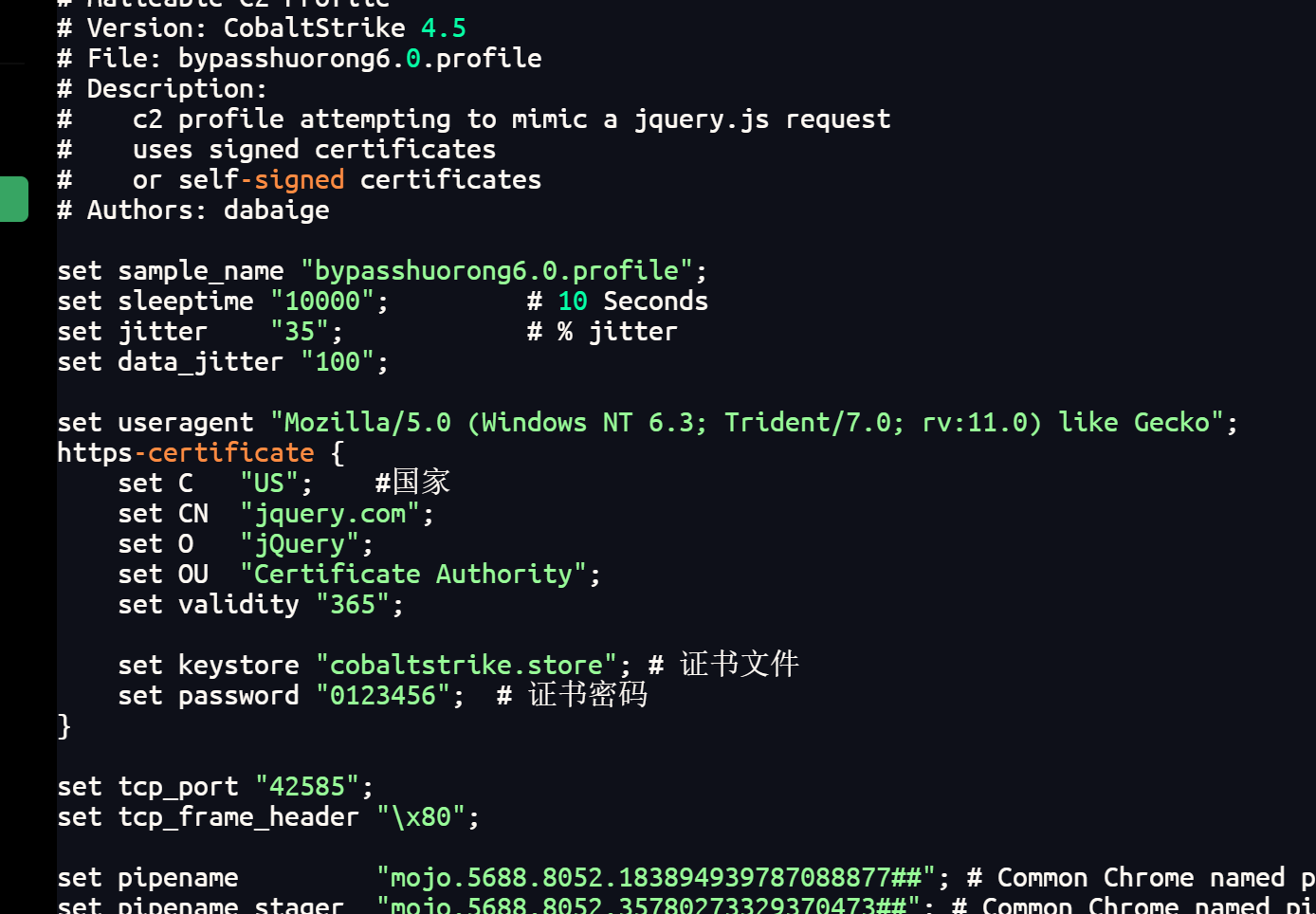Screen dimensions: 1316x914
Task: Click the tcp_port value "42585"
Action: coord(307,787)
